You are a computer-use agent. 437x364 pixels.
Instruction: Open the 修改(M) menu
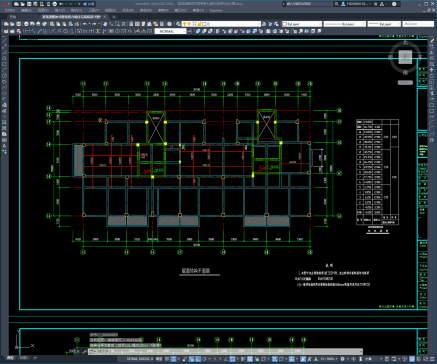[x=145, y=10]
